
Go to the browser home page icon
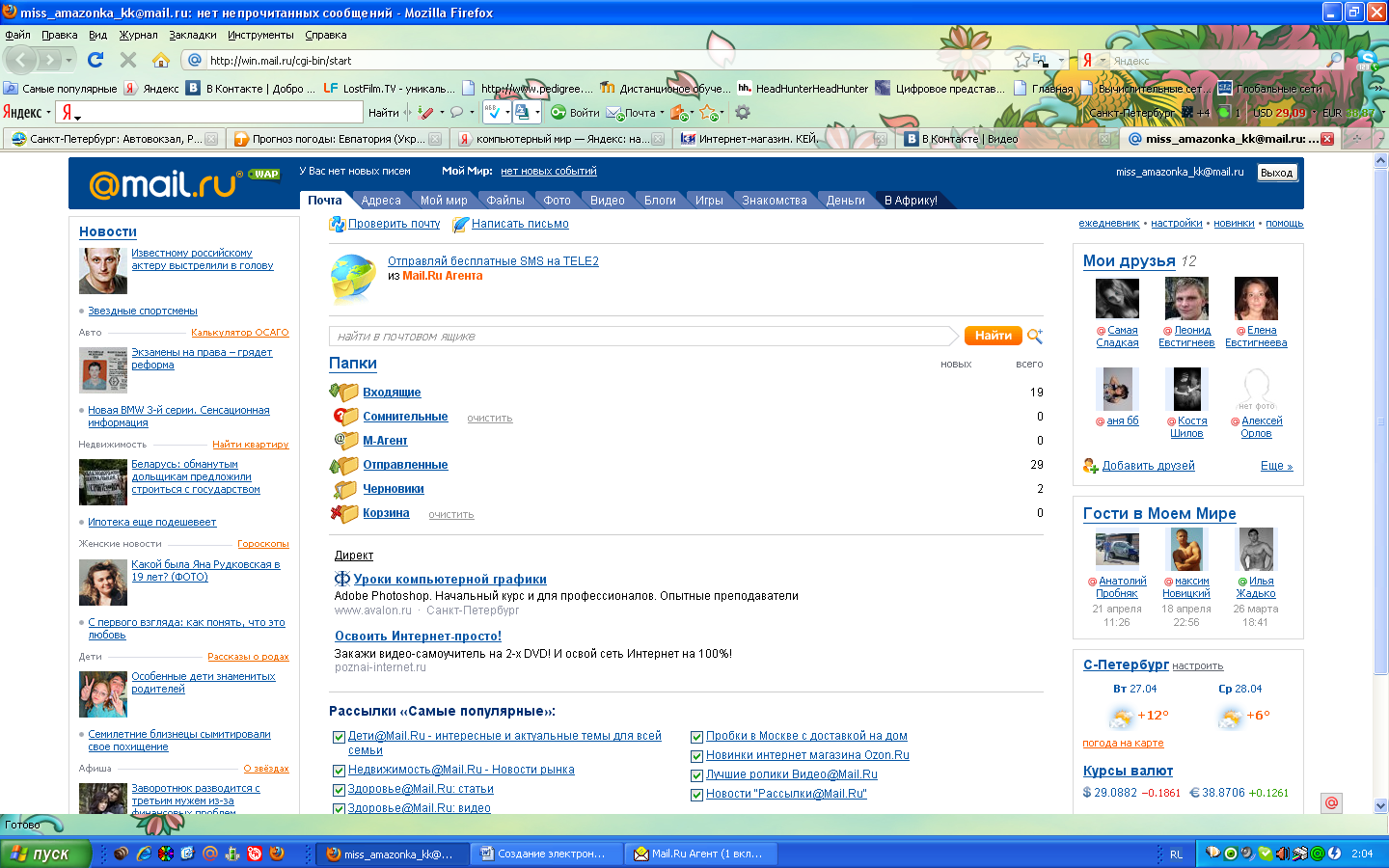point(161,60)
